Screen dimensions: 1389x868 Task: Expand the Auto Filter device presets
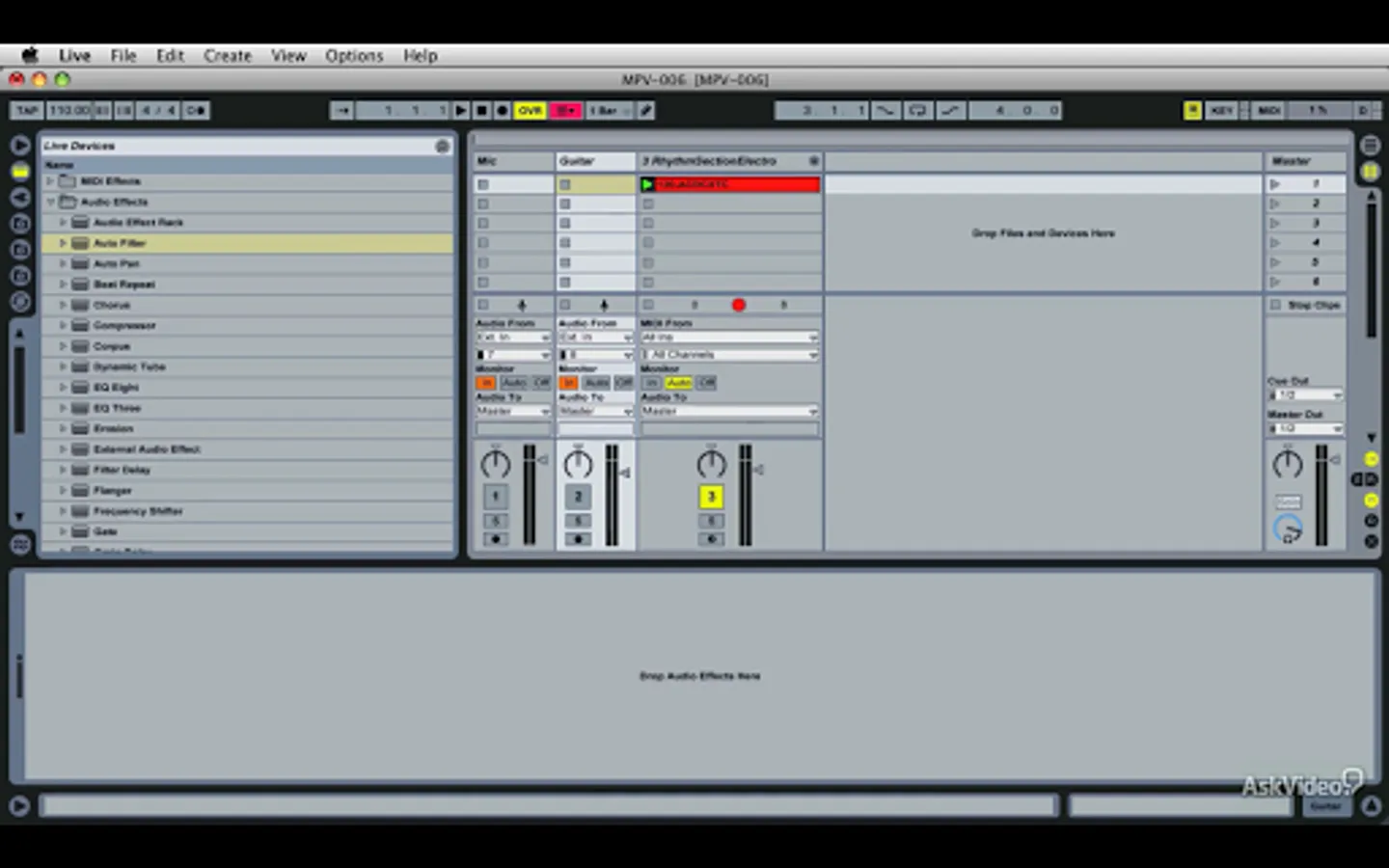tap(64, 243)
